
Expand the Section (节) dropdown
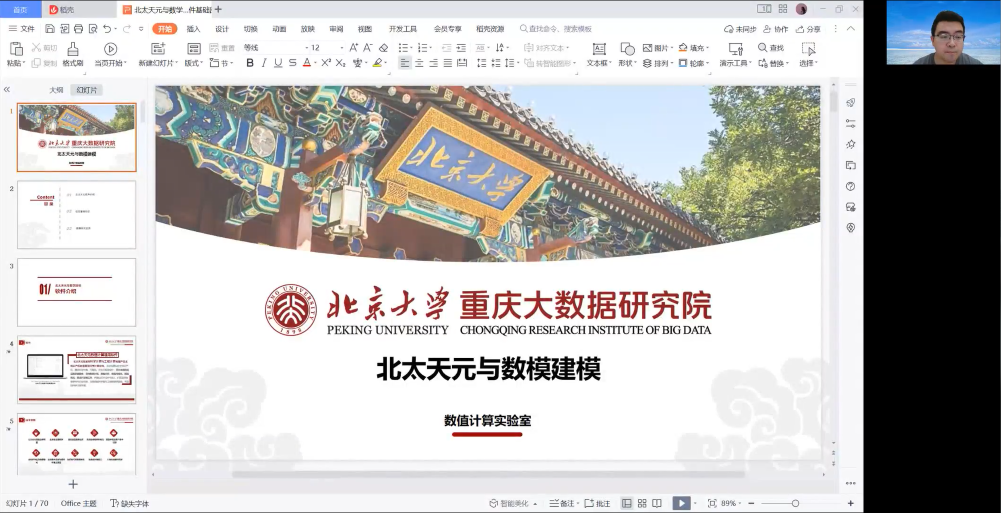click(x=231, y=63)
